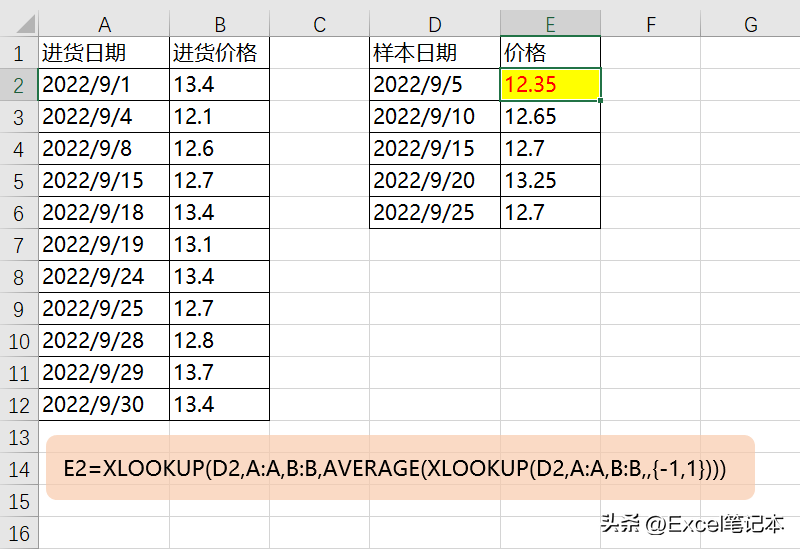Select row 7 header
This screenshot has height=549, width=800.
click(19, 245)
